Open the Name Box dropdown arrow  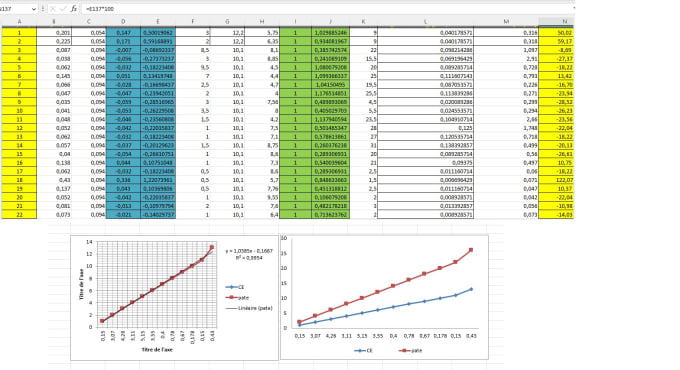pyautogui.click(x=33, y=9)
